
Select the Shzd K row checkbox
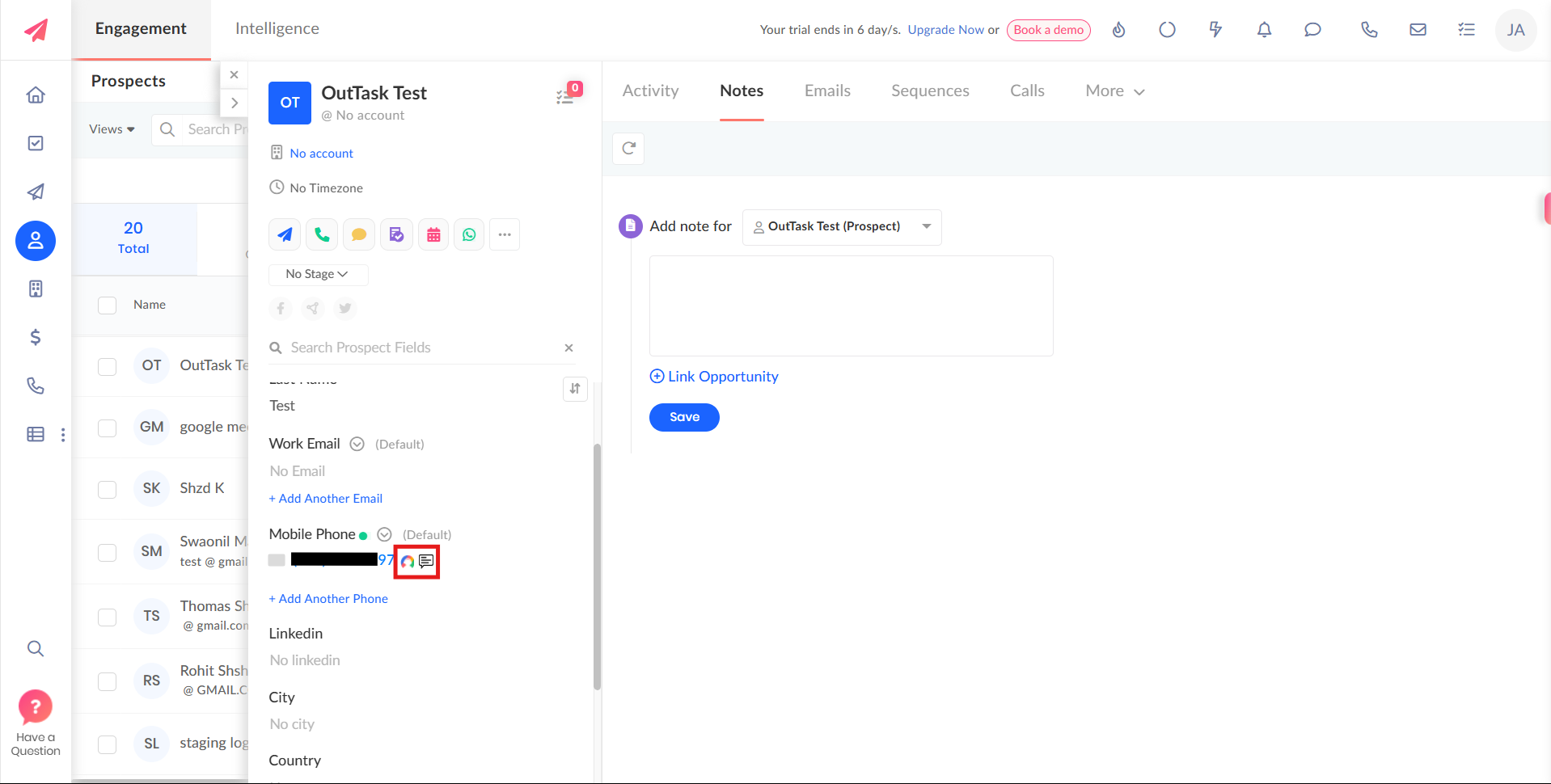[107, 489]
